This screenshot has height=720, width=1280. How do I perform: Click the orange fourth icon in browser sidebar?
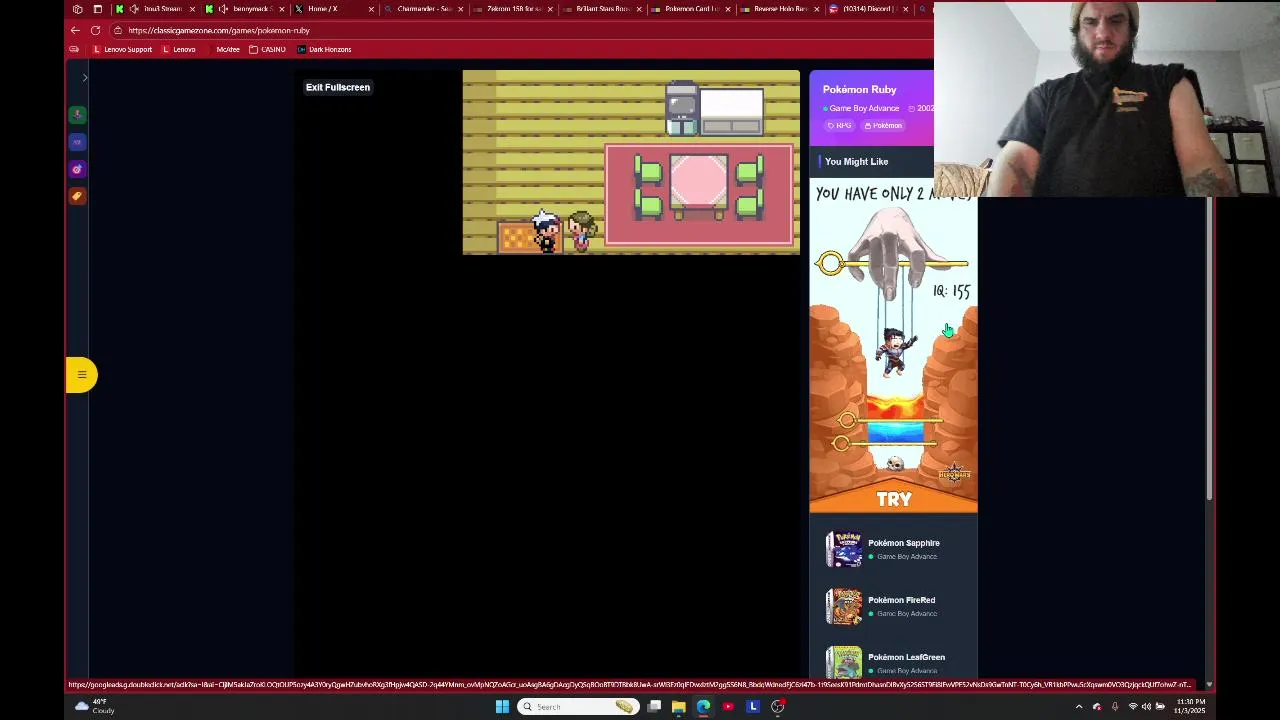(x=77, y=196)
